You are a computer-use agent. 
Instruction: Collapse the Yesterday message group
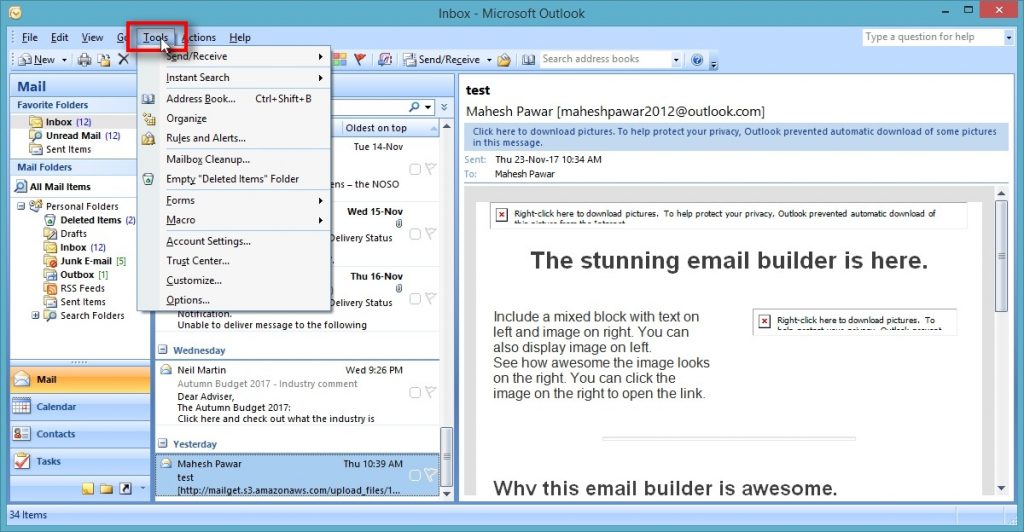[x=163, y=443]
